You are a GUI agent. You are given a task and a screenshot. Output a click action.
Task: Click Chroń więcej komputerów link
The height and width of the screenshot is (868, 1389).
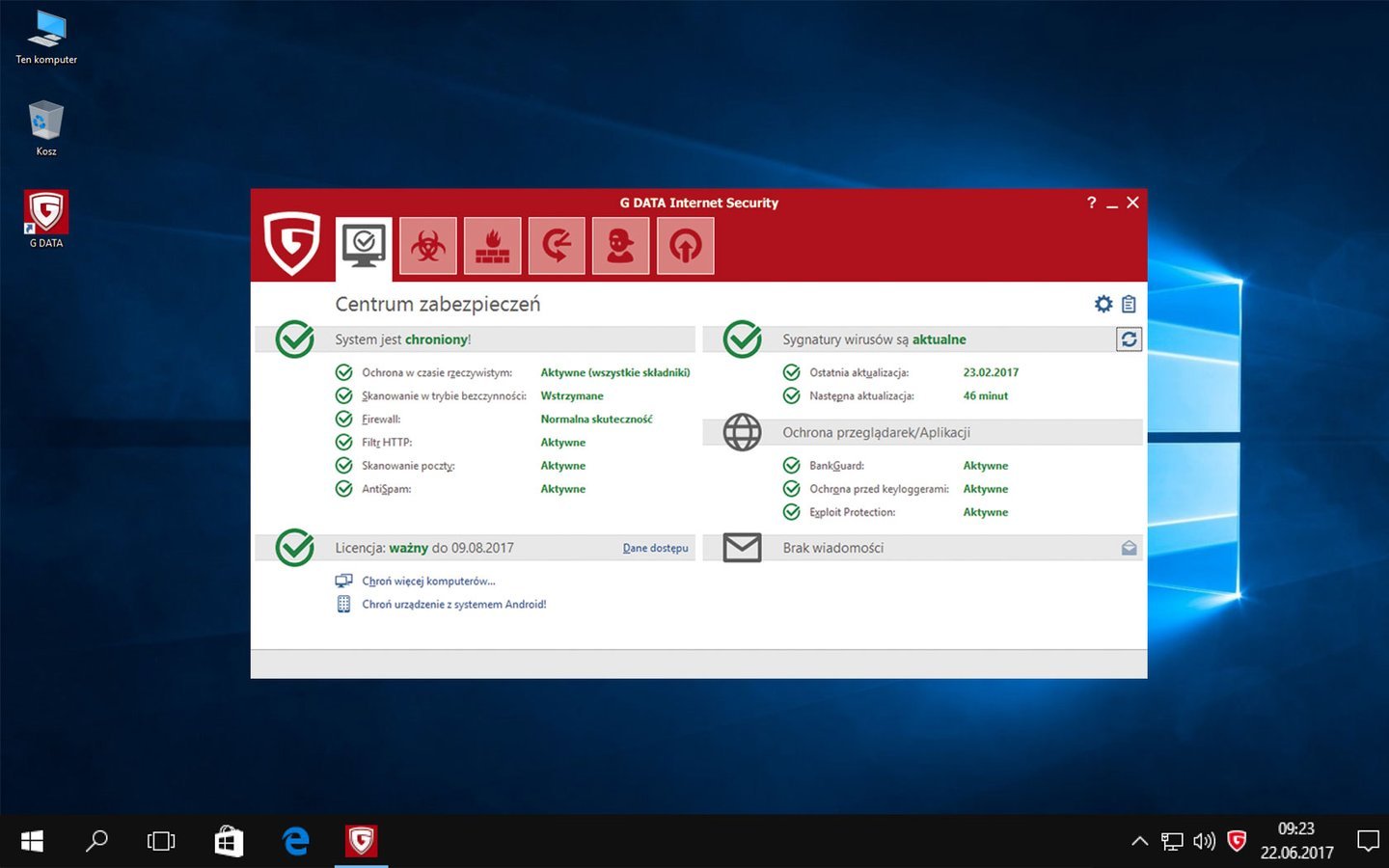click(428, 581)
